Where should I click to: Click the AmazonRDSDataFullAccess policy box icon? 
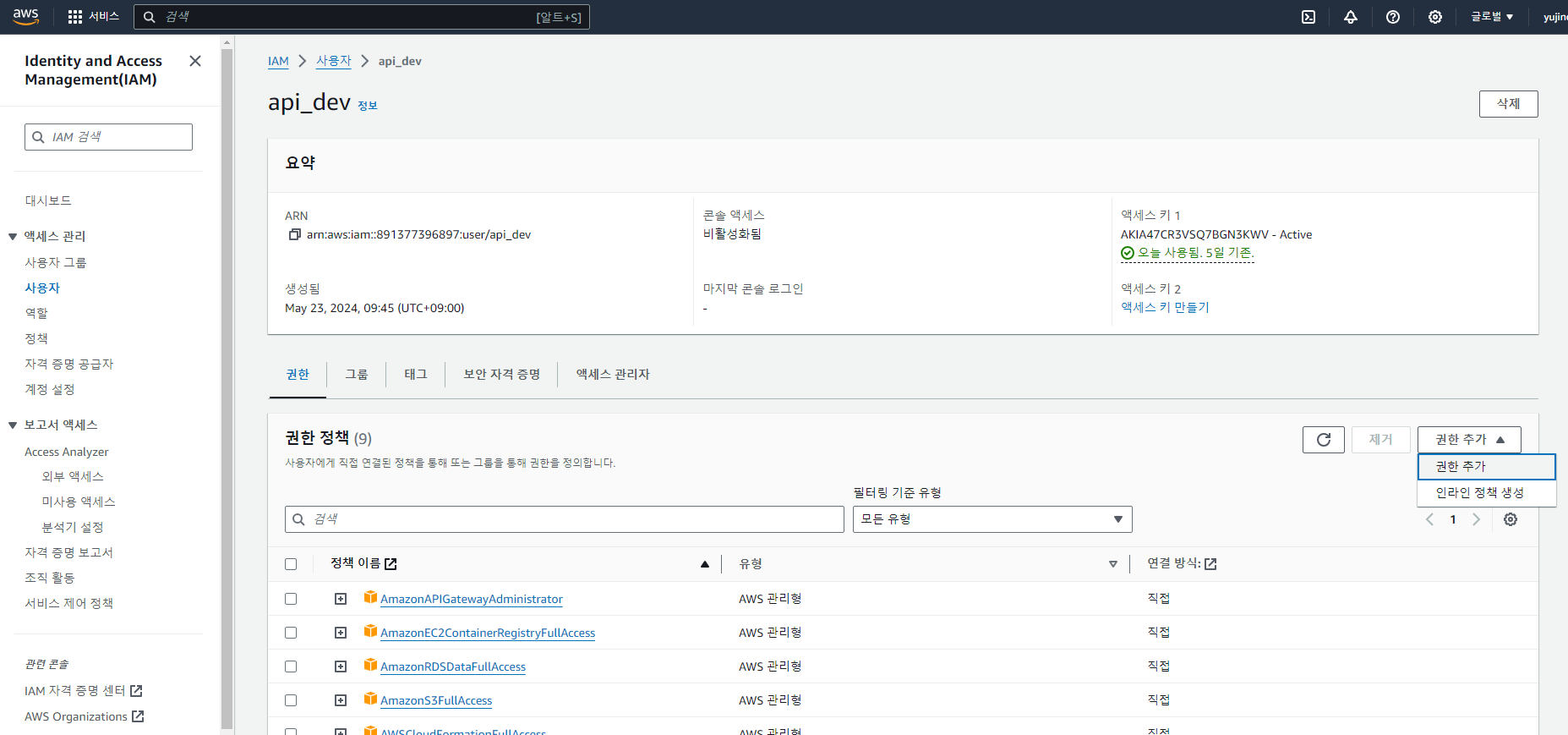370,665
